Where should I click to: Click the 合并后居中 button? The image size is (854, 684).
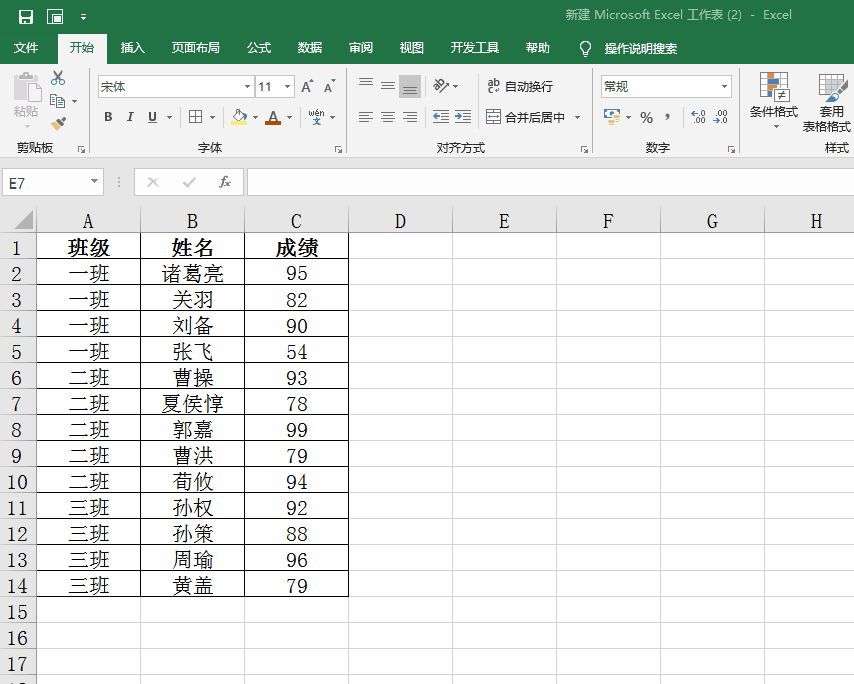[x=526, y=118]
